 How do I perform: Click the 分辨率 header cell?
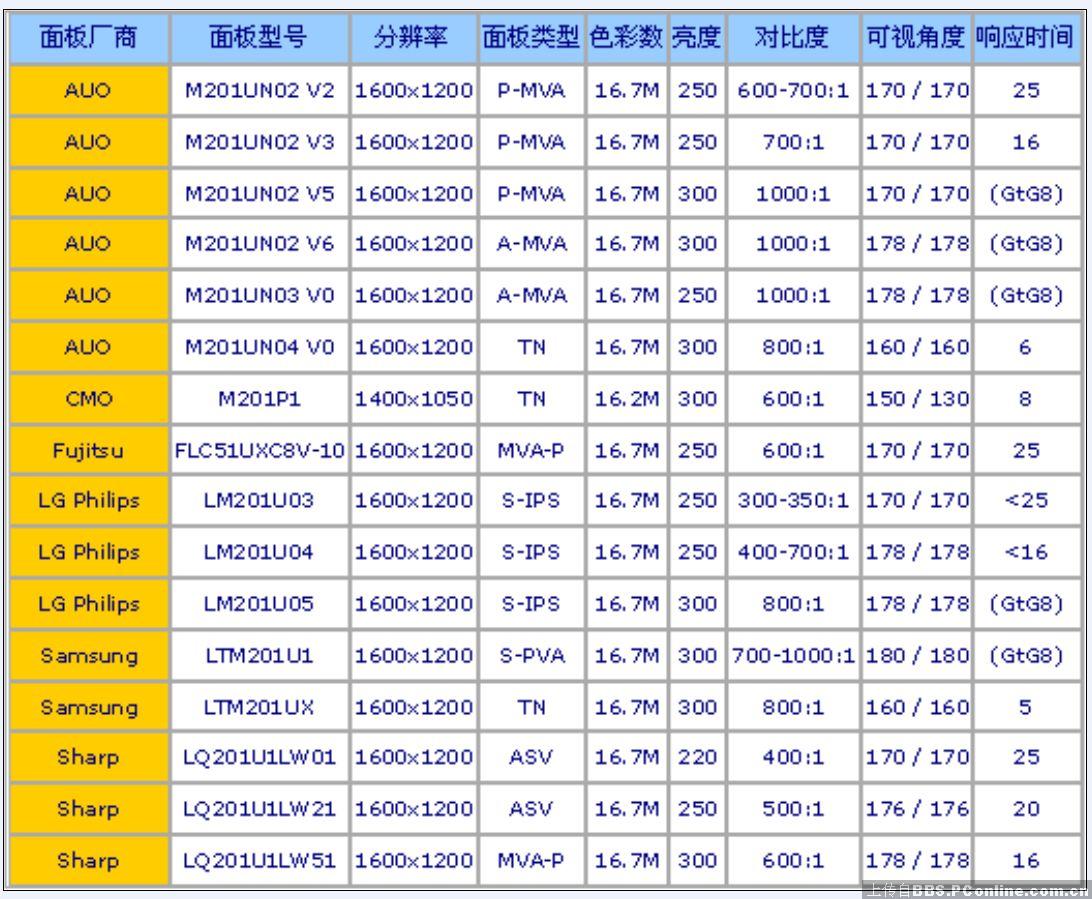(413, 38)
